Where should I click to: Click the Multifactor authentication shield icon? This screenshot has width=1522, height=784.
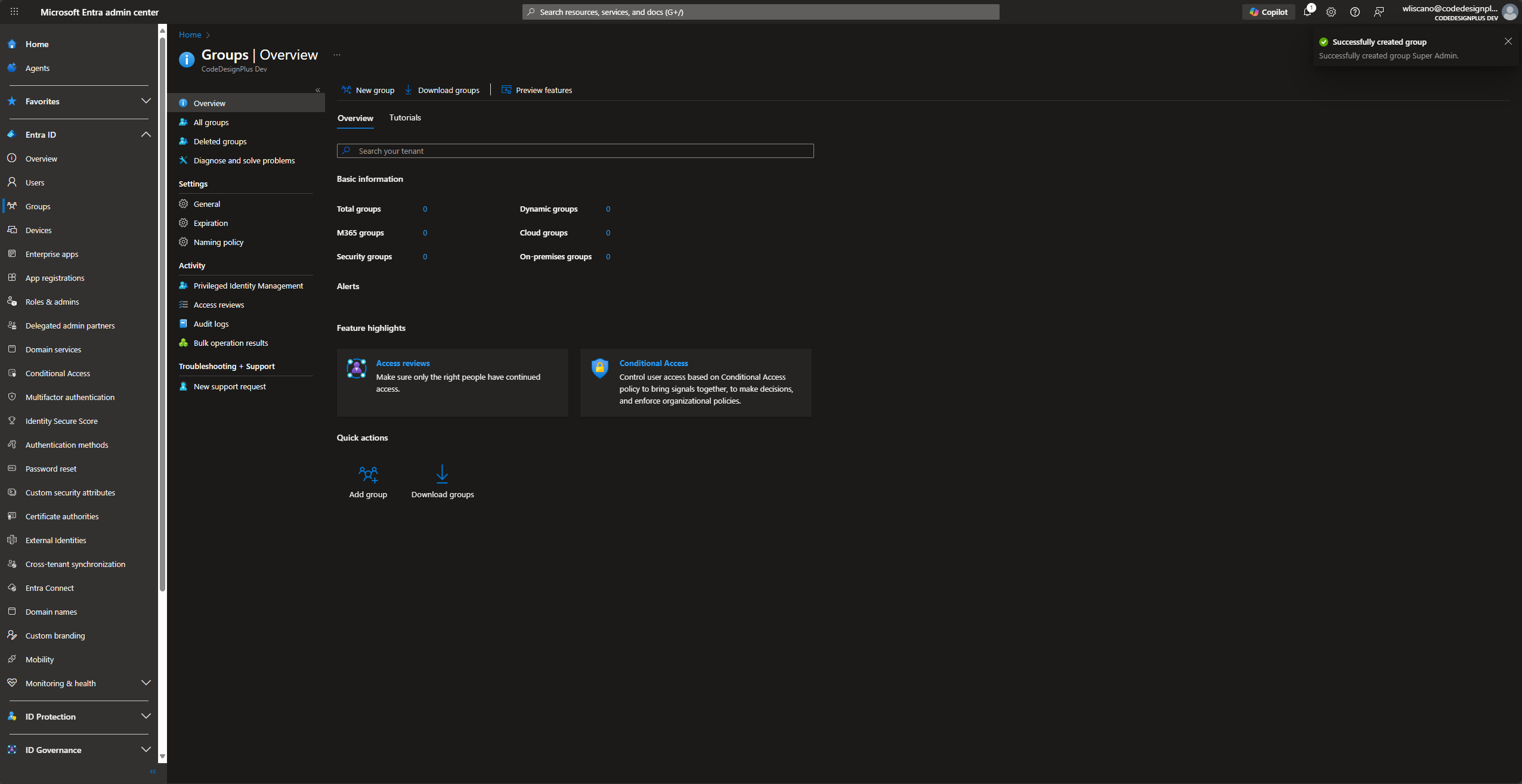click(x=12, y=397)
